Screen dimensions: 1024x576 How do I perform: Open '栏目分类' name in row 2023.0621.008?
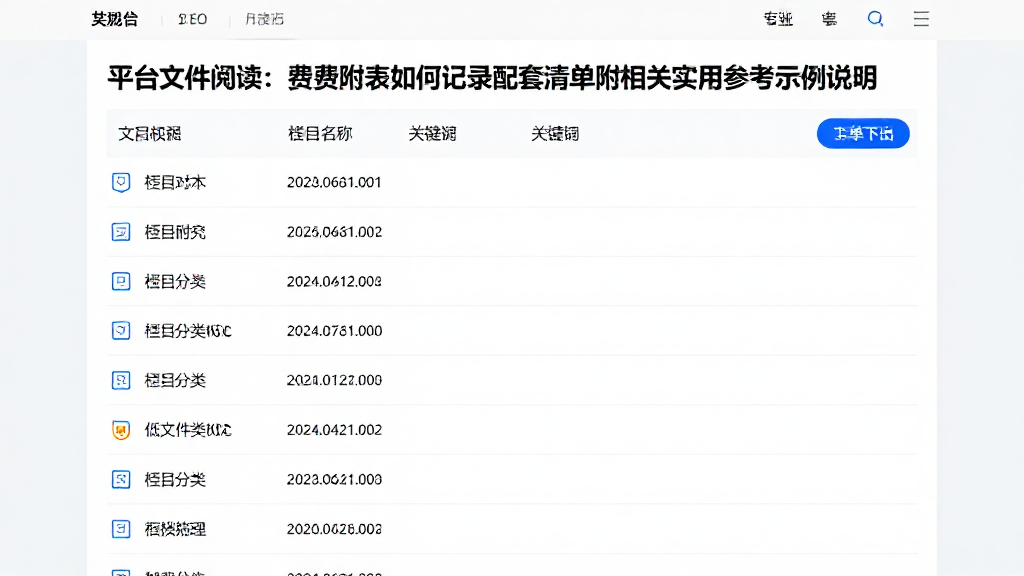175,479
